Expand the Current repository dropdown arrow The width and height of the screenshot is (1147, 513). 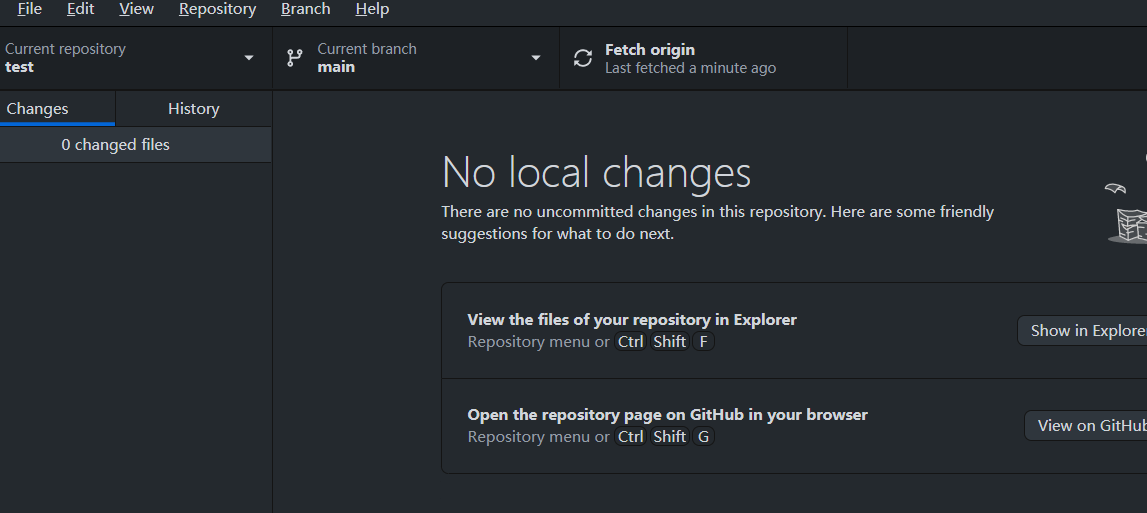point(249,58)
